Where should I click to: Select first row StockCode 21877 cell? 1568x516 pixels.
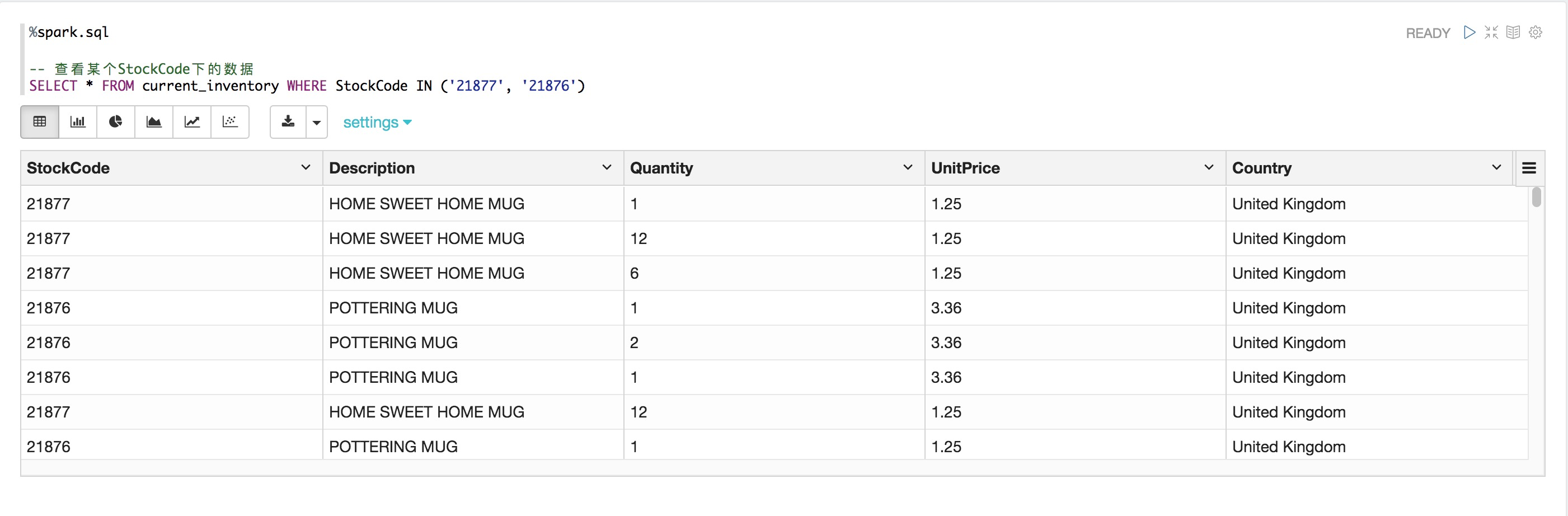172,203
